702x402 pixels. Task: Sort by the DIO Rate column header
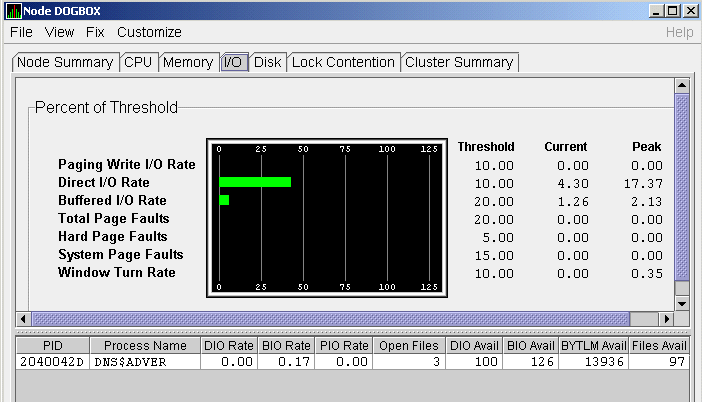228,345
